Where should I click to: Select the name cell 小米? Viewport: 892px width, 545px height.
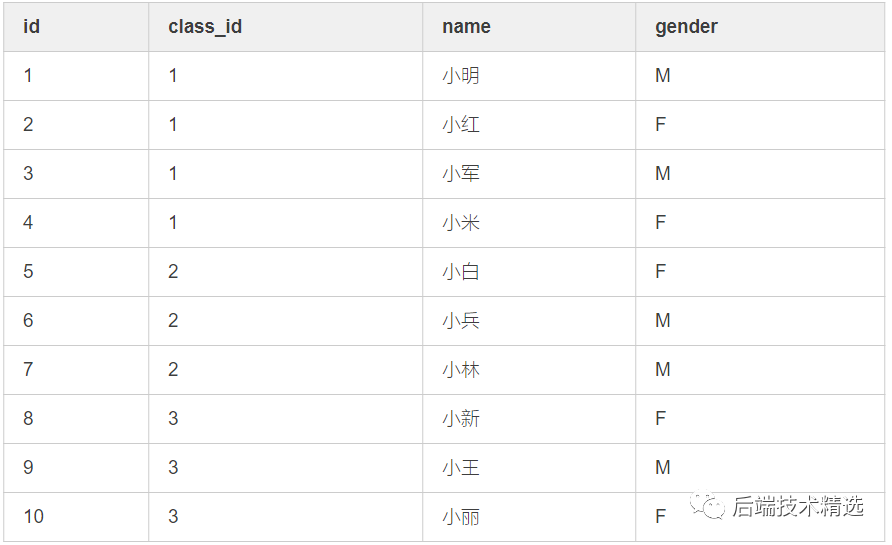[461, 223]
